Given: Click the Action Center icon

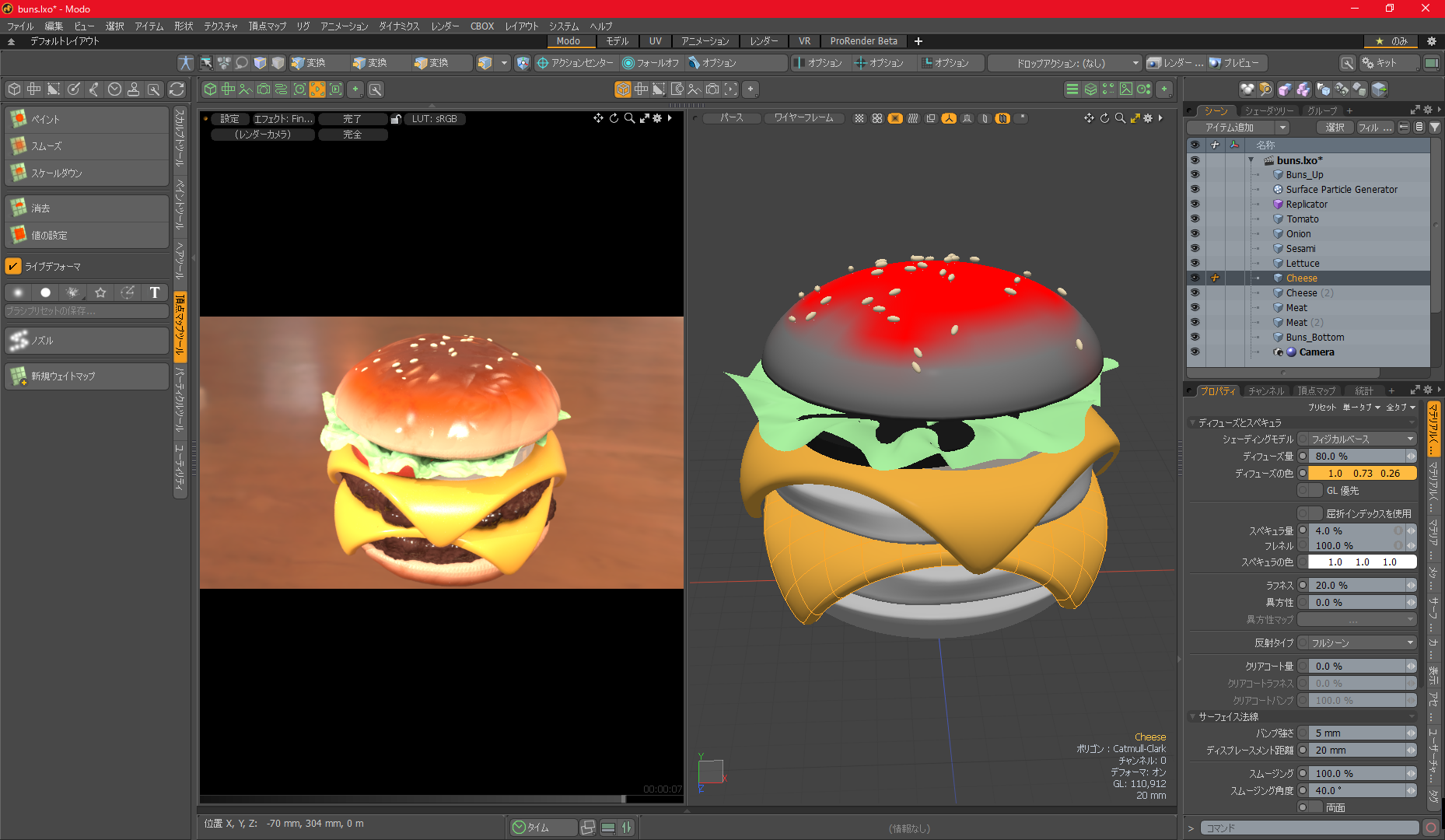Looking at the screenshot, I should point(543,63).
